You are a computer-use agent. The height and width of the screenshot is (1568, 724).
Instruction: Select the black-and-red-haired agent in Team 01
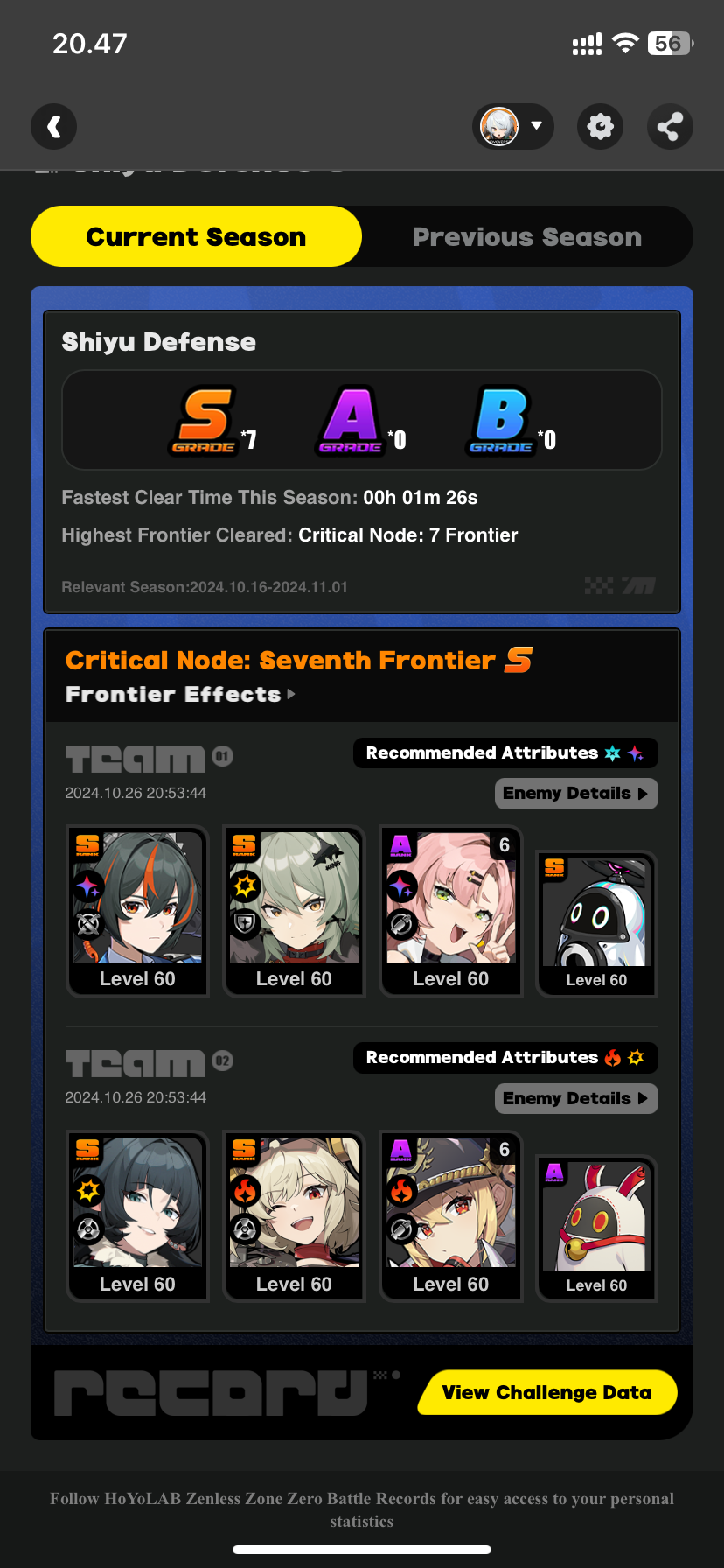click(138, 911)
